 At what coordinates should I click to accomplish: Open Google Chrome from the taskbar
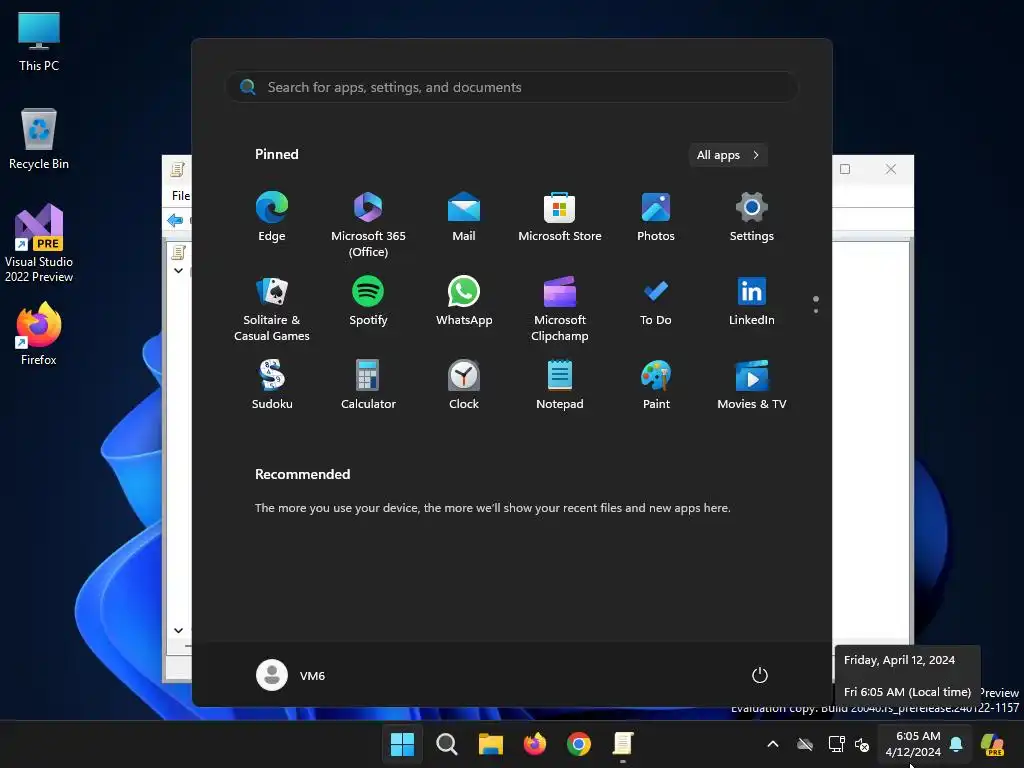(x=579, y=744)
